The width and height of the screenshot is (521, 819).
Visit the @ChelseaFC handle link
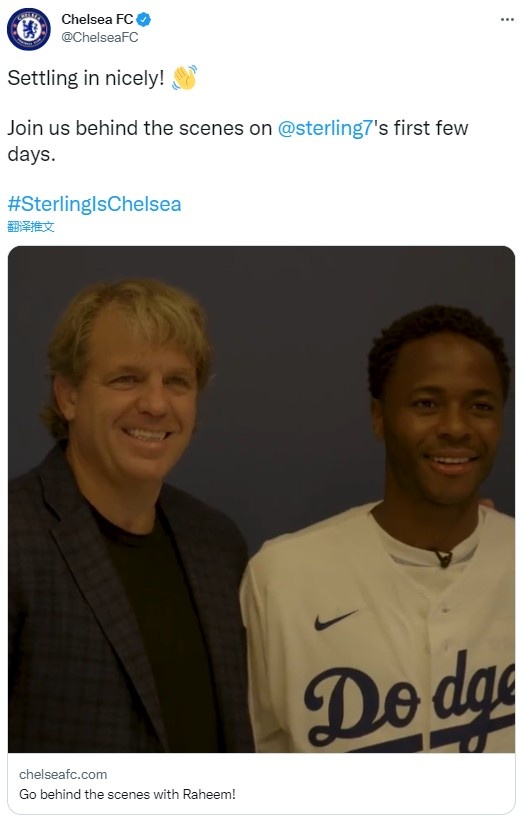click(x=100, y=38)
